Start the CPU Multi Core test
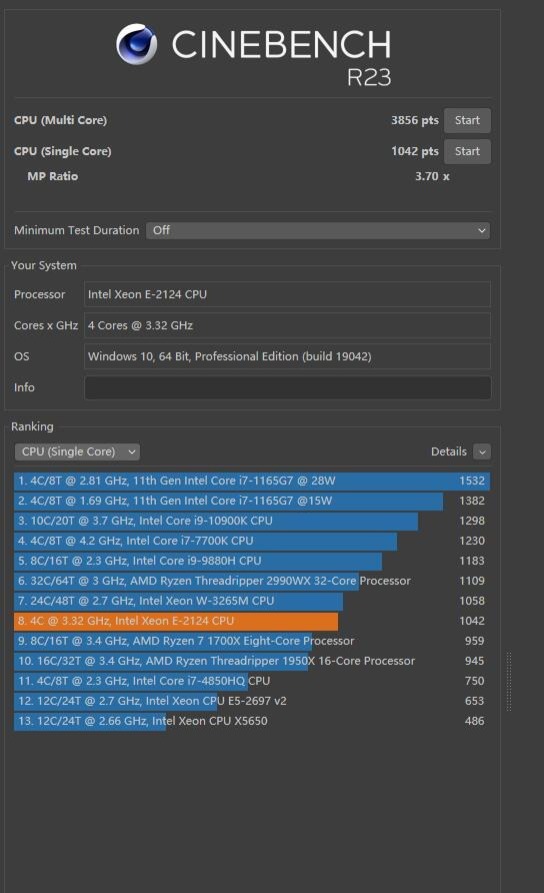544x893 pixels. click(x=467, y=120)
